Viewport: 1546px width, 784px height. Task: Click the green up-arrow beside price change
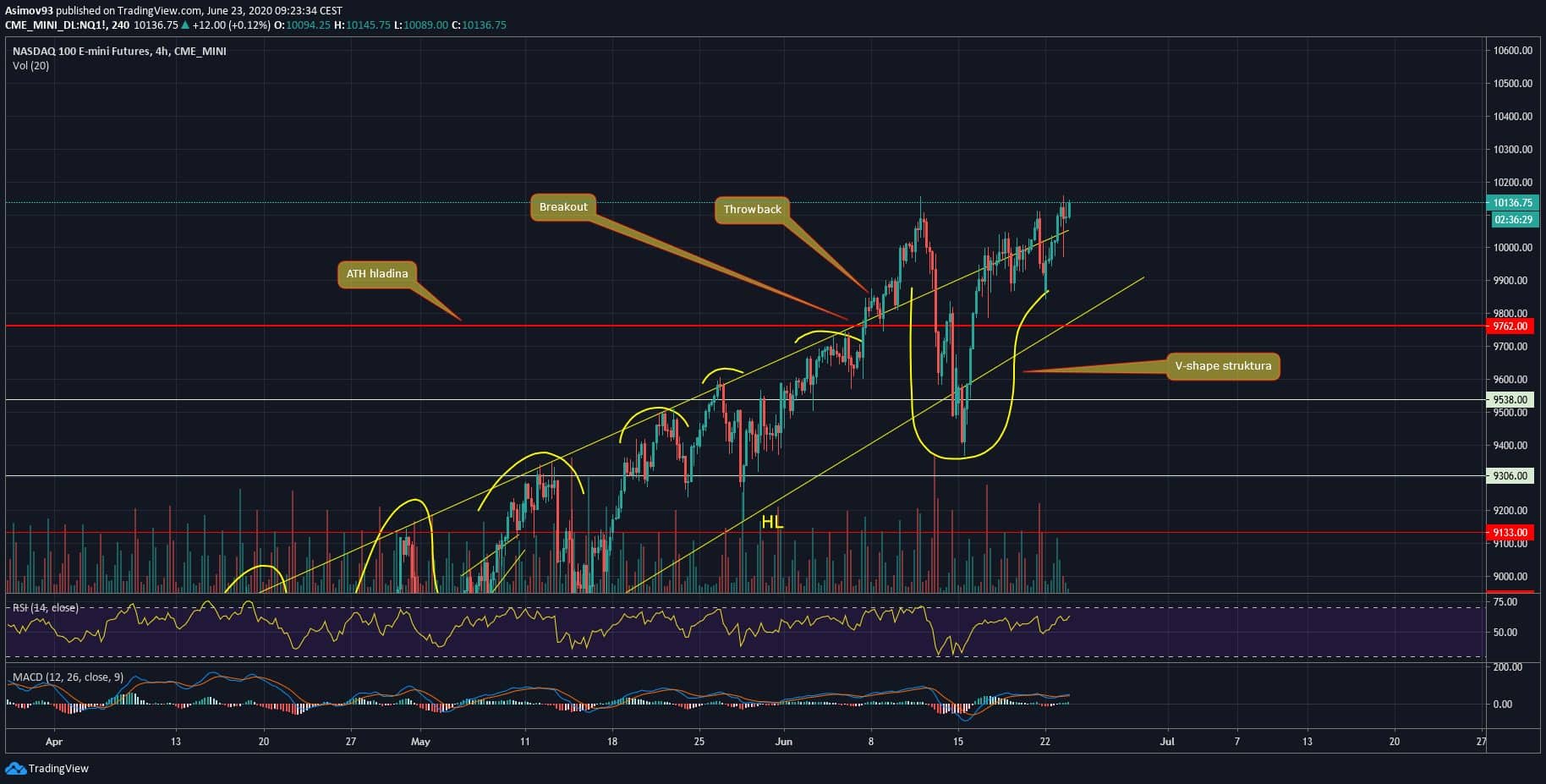[x=185, y=25]
